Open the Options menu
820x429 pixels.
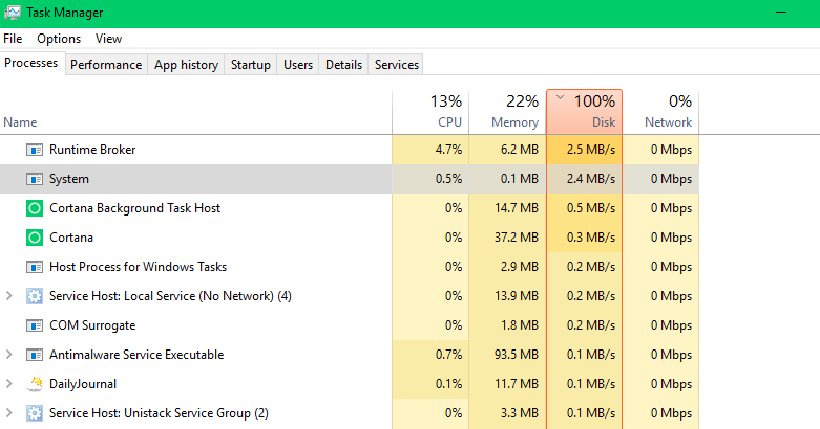[x=59, y=39]
